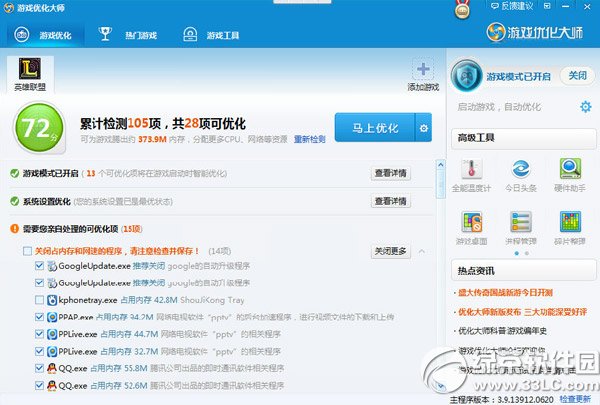Uncheck PPLive.exe 44.7M checkbox
Image resolution: width=600 pixels, height=405 pixels.
(x=39, y=334)
